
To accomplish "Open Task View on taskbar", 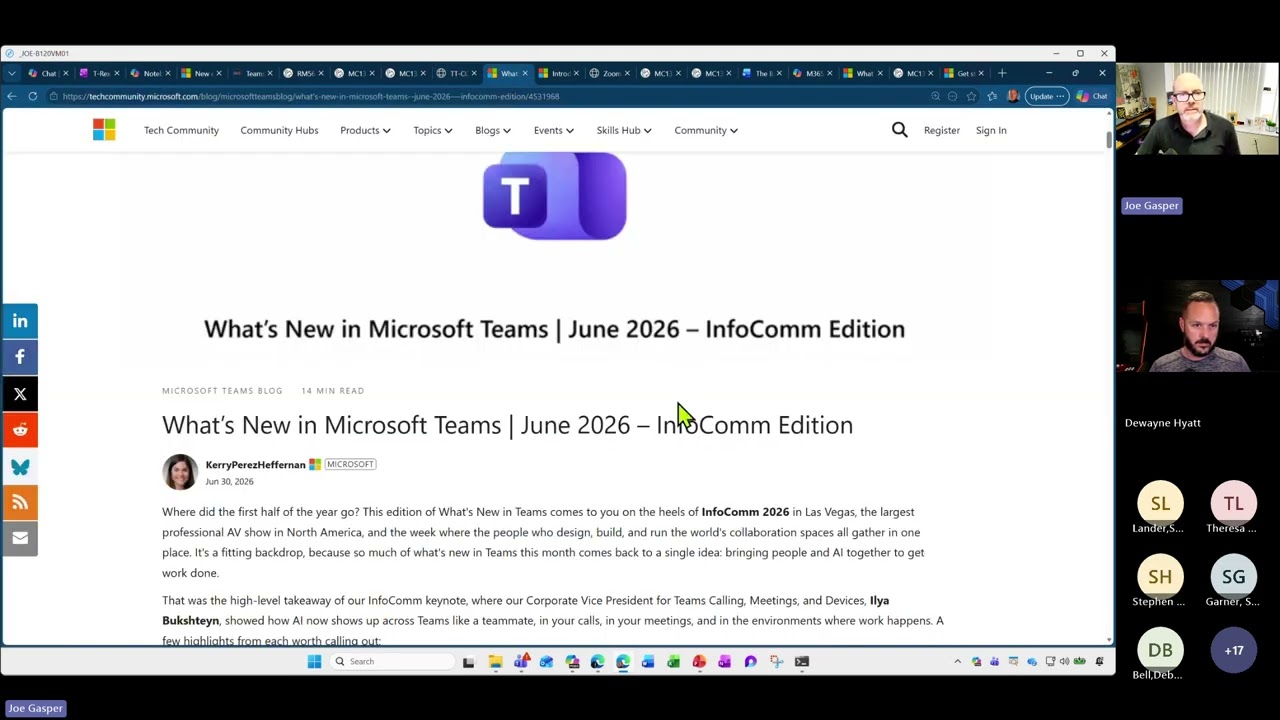I will pyautogui.click(x=468, y=661).
